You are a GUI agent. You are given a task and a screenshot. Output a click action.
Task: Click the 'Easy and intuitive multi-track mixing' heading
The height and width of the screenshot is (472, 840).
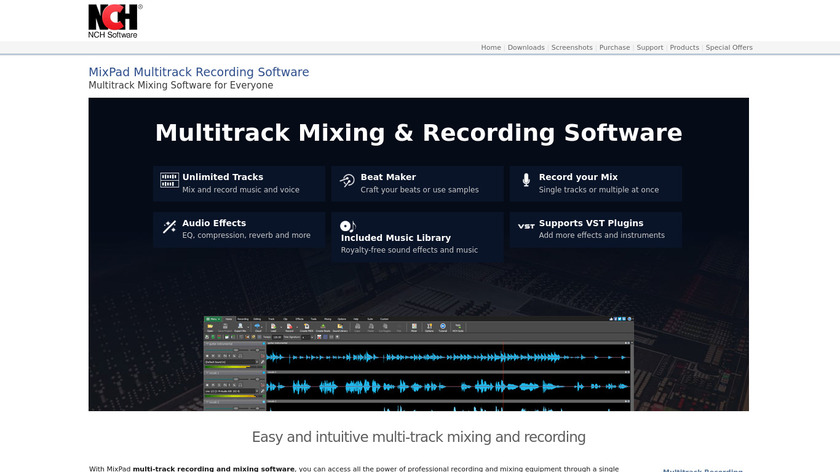point(418,437)
